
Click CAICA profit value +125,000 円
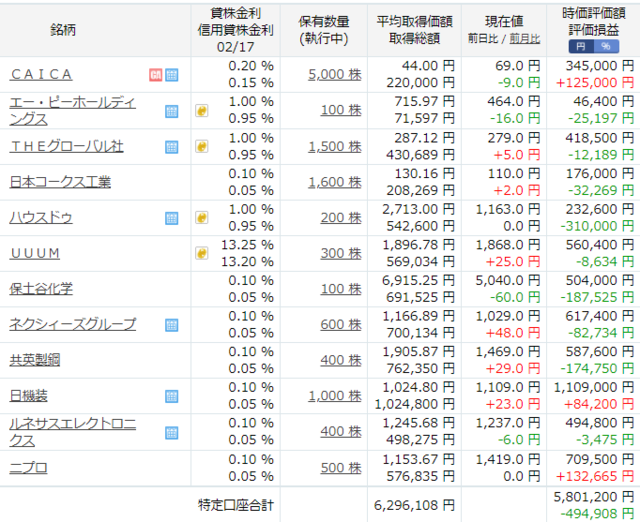(x=595, y=83)
